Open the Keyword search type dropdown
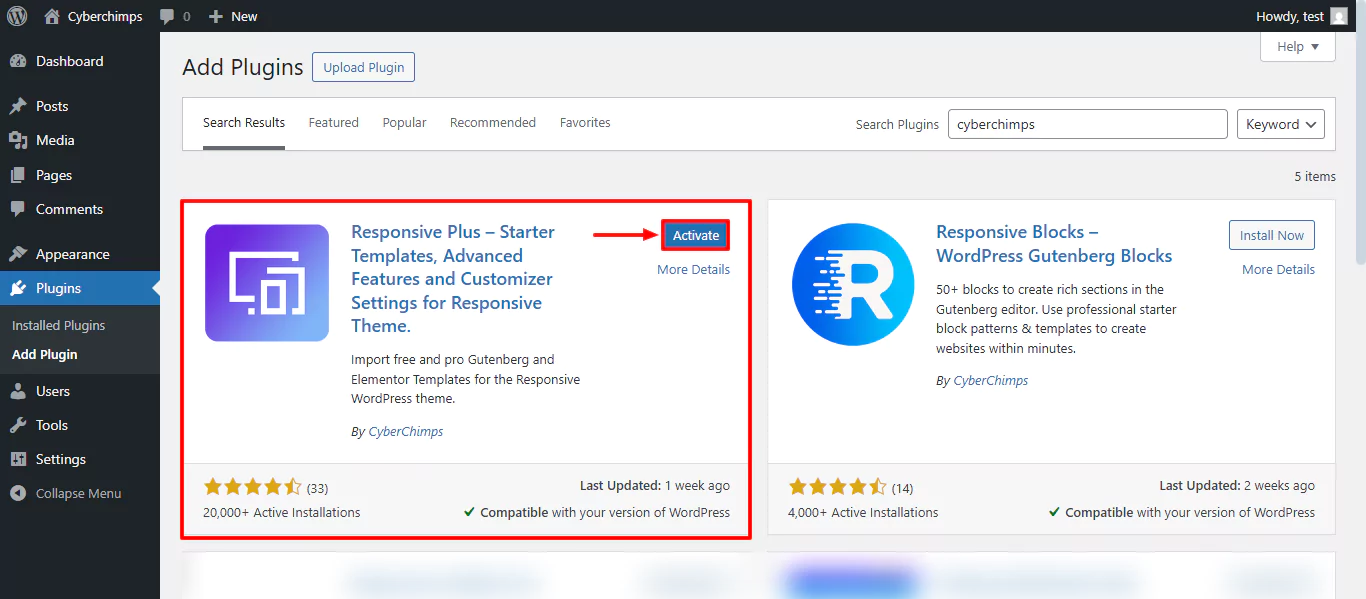This screenshot has width=1366, height=599. pyautogui.click(x=1281, y=124)
